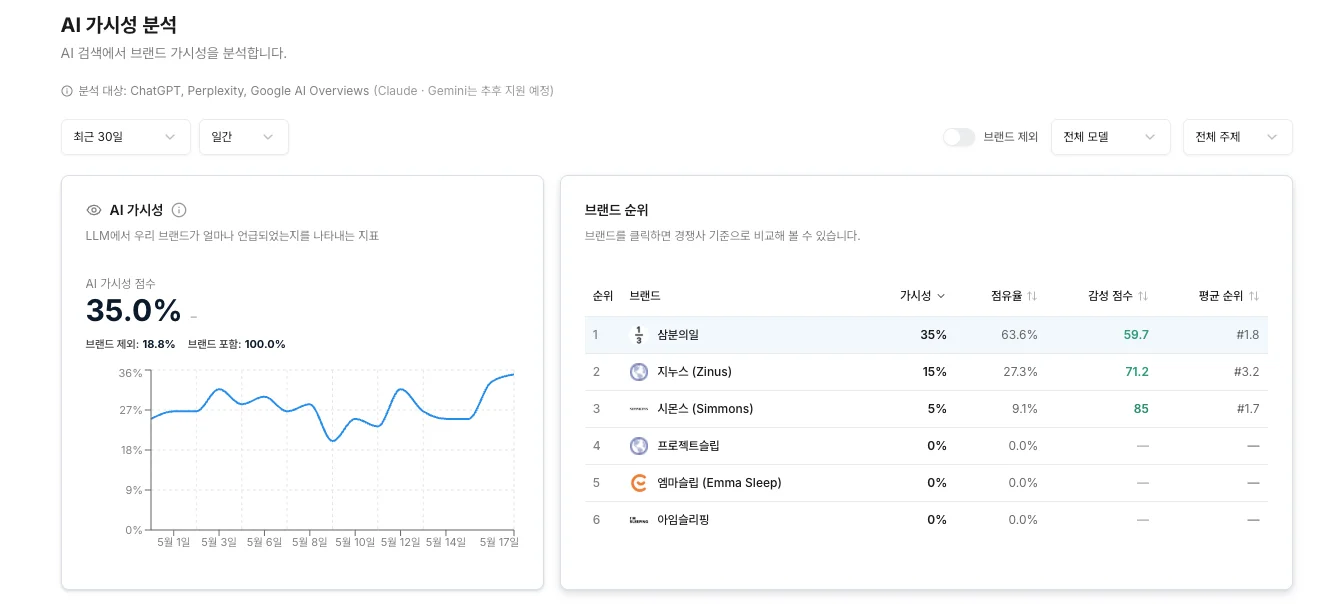Click the info icon before 분석 대상 text

coord(67,91)
